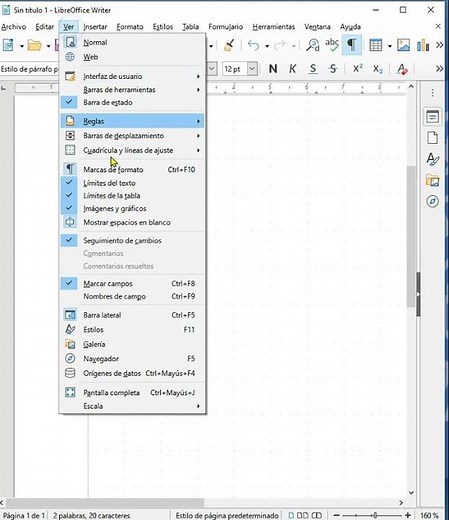Open sidebar Page panel icon
Viewport: 449px width, 520px height.
pyautogui.click(x=432, y=138)
